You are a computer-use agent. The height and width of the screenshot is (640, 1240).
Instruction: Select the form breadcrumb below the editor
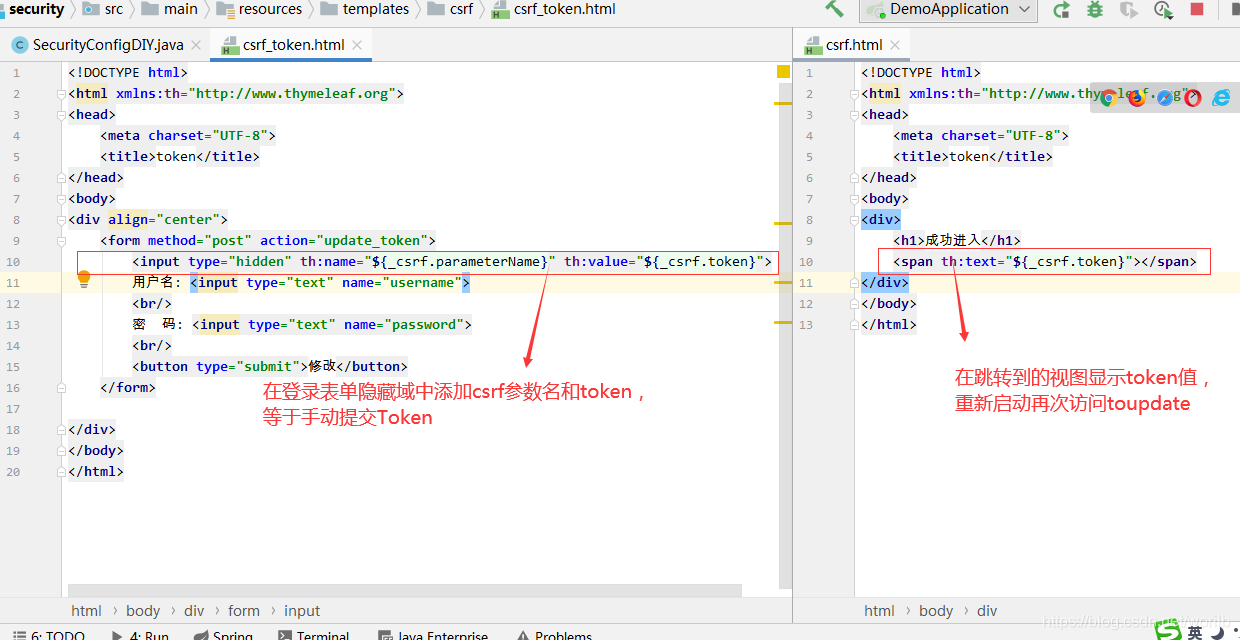(243, 610)
